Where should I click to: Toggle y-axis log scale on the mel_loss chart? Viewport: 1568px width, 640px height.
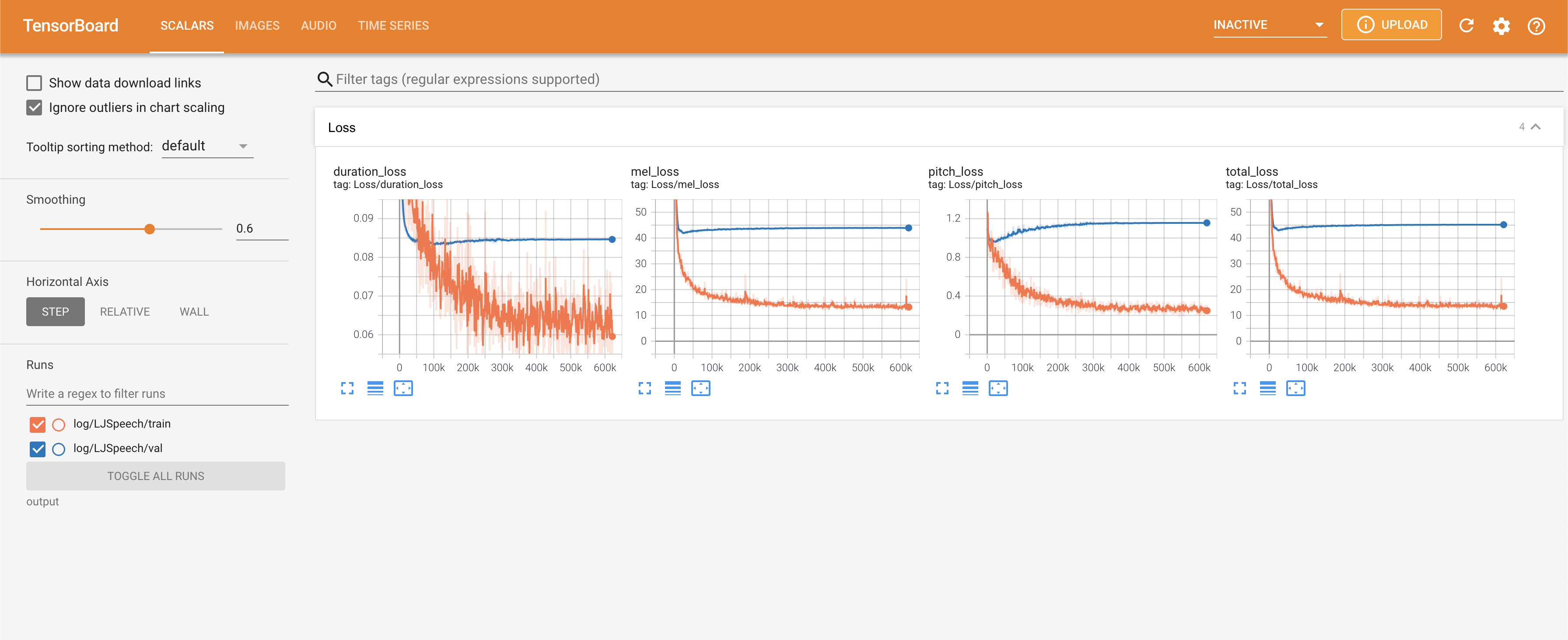click(x=672, y=388)
